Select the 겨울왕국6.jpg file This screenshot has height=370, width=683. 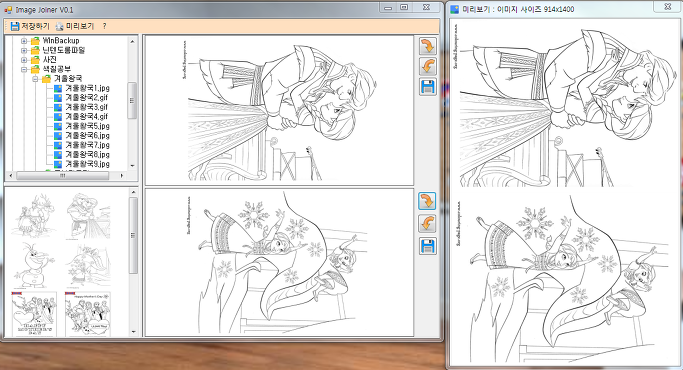tap(87, 136)
